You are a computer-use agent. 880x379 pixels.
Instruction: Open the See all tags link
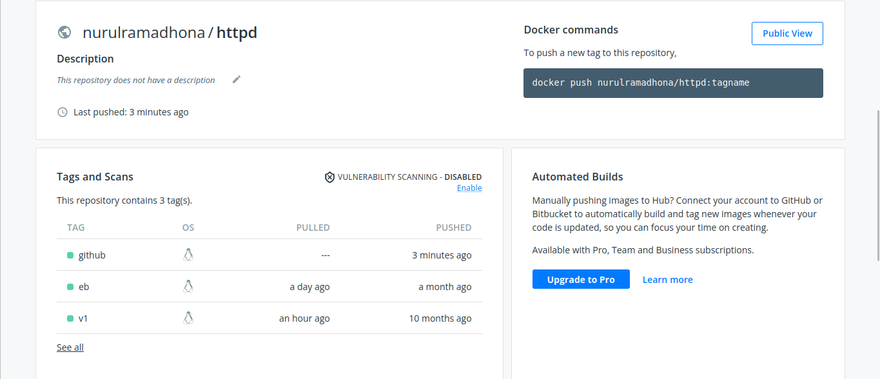[x=70, y=348]
